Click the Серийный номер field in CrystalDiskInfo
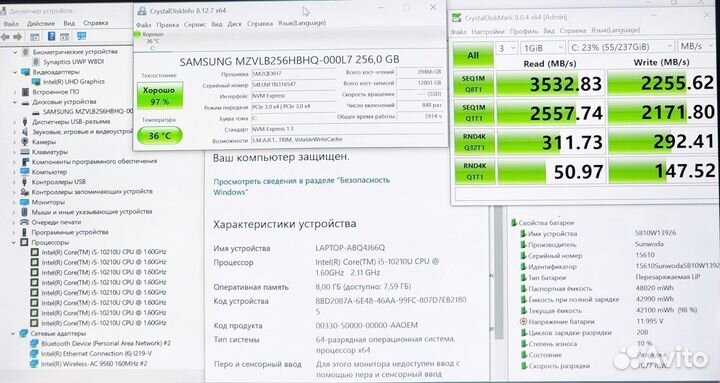This screenshot has width=720, height=383. tap(294, 85)
